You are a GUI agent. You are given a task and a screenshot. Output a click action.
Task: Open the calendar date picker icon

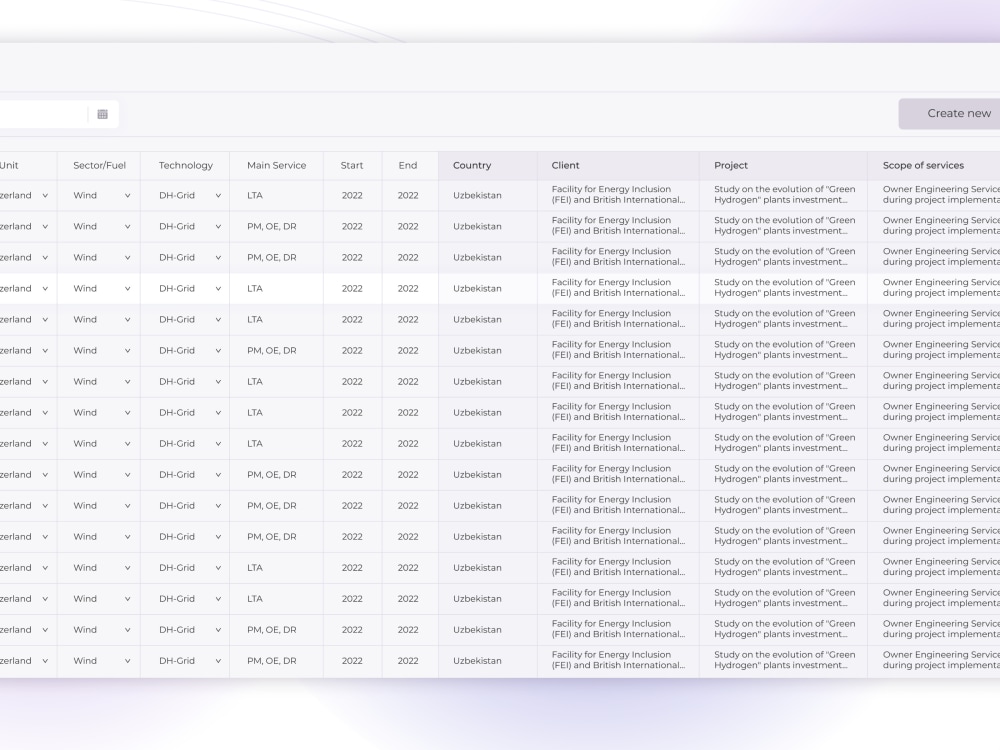[x=102, y=113]
